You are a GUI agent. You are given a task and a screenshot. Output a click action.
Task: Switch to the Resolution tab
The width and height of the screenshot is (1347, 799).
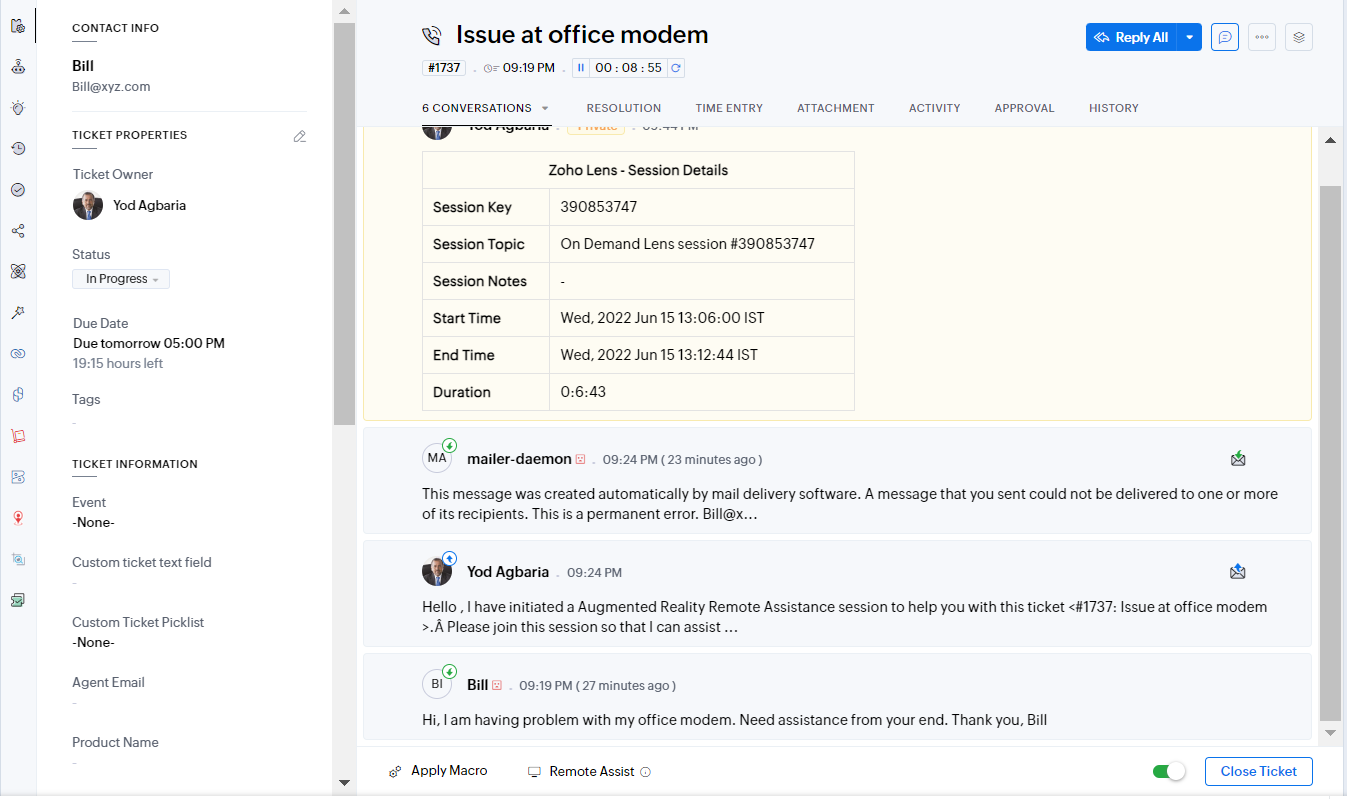pyautogui.click(x=623, y=108)
